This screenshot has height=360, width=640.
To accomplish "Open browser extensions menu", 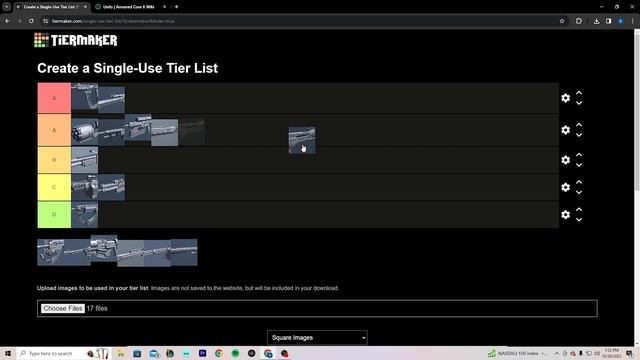I will pyautogui.click(x=579, y=21).
